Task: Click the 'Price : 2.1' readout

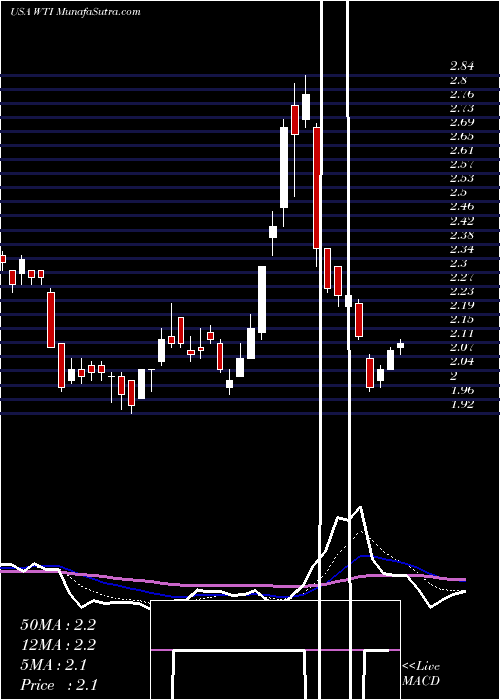Action: coord(58,685)
